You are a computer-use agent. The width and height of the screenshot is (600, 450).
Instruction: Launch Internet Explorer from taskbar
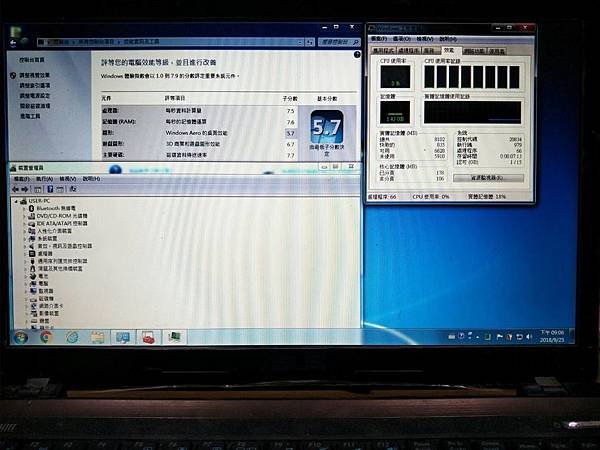[x=72, y=337]
